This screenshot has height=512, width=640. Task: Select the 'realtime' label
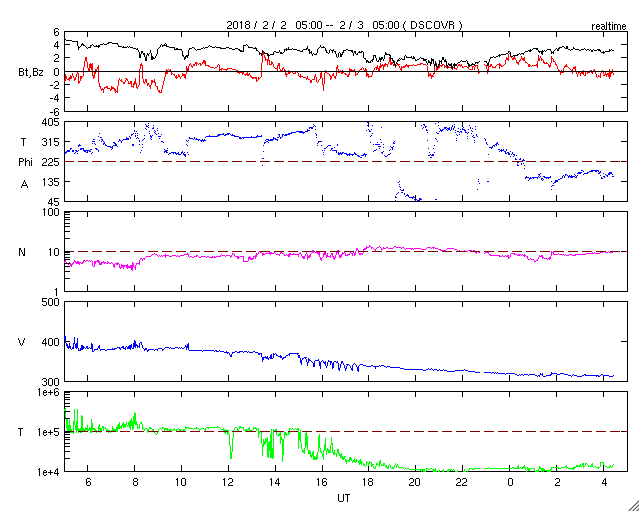point(609,27)
